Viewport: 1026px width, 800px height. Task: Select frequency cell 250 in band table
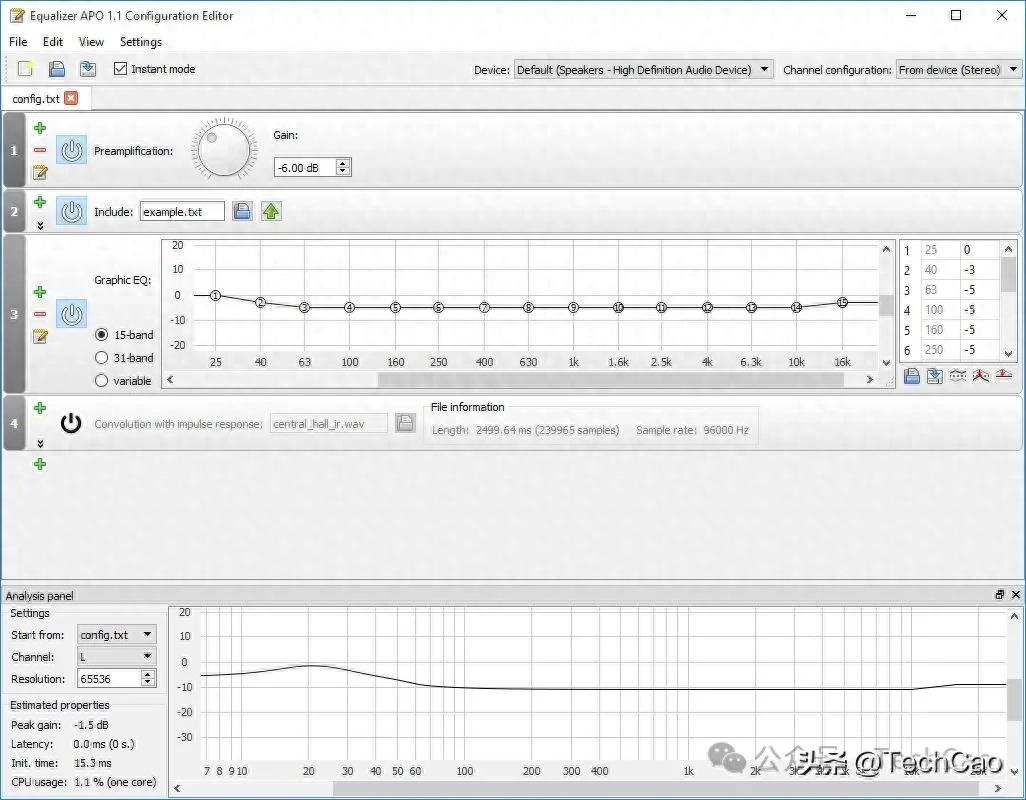(x=940, y=350)
